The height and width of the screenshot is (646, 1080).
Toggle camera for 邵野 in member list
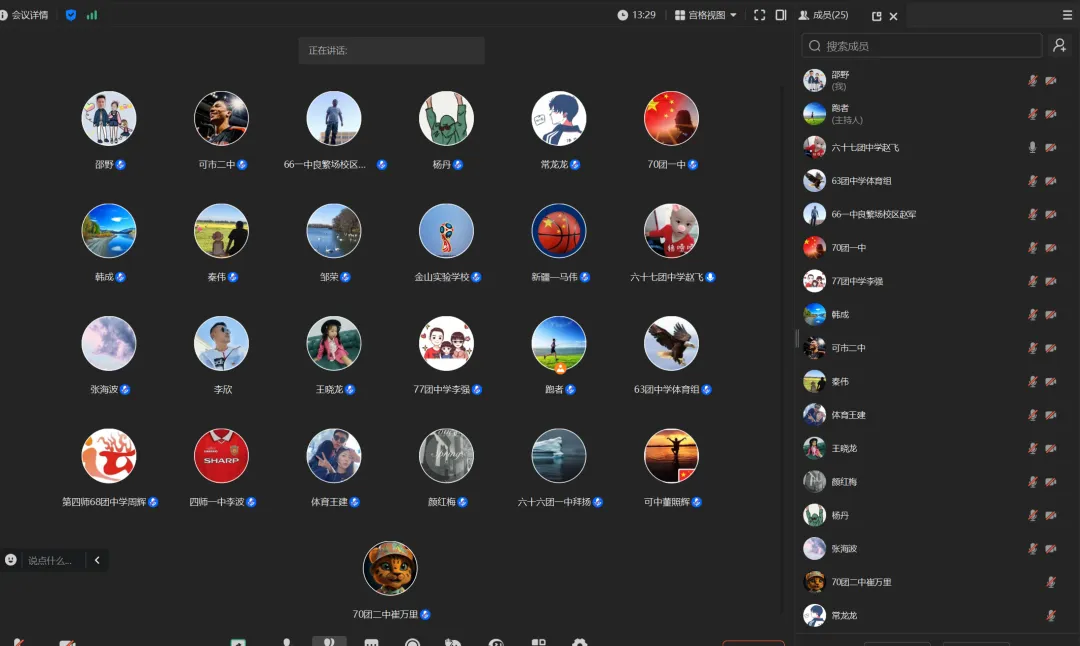pyautogui.click(x=1050, y=81)
